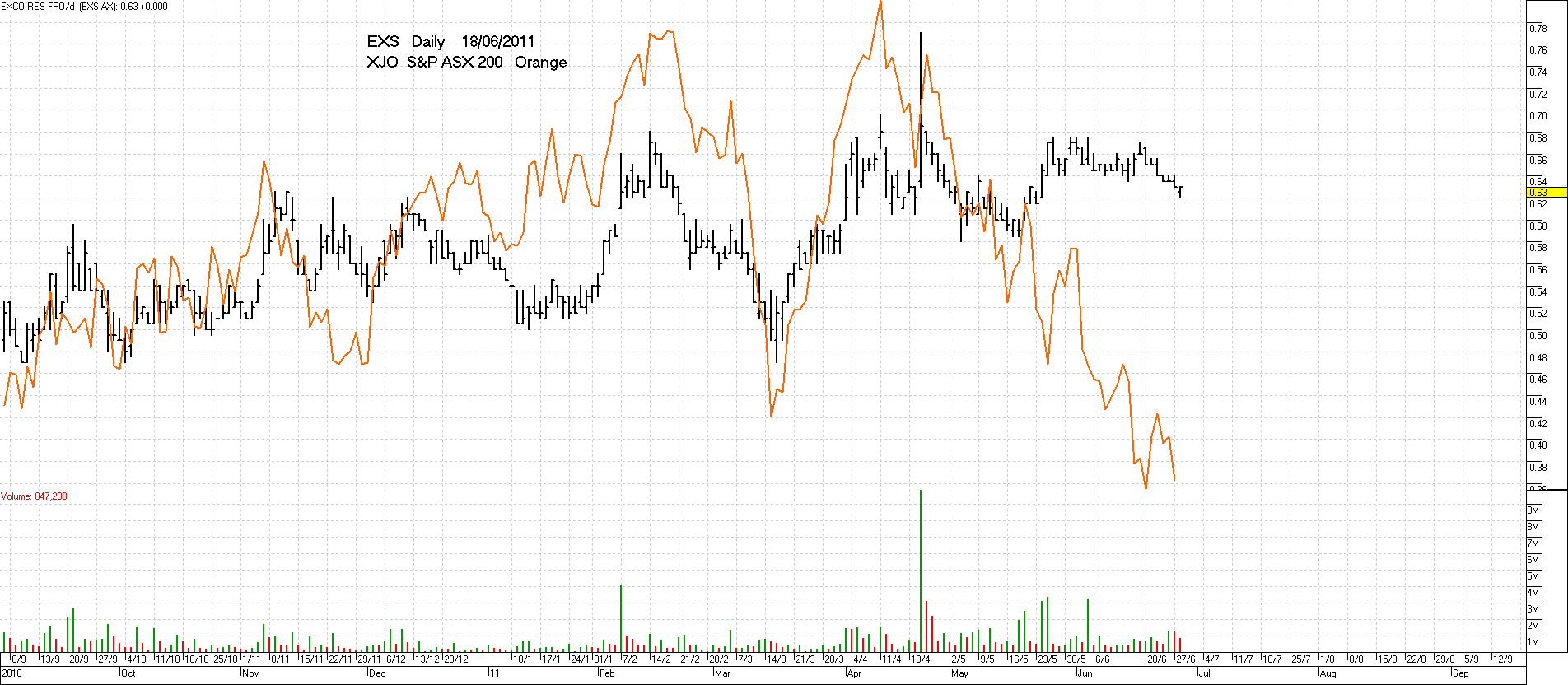Select the 9M label on the volume axis
The height and width of the screenshot is (685, 1568).
point(1533,510)
